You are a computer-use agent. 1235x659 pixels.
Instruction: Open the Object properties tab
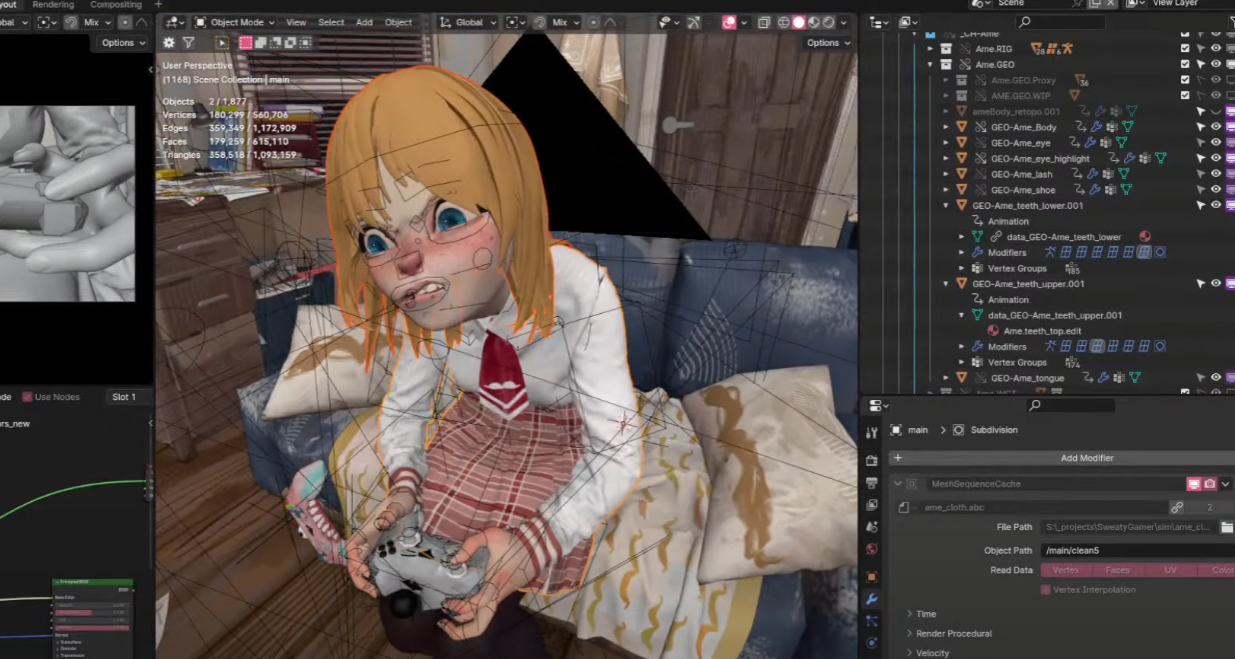(871, 577)
